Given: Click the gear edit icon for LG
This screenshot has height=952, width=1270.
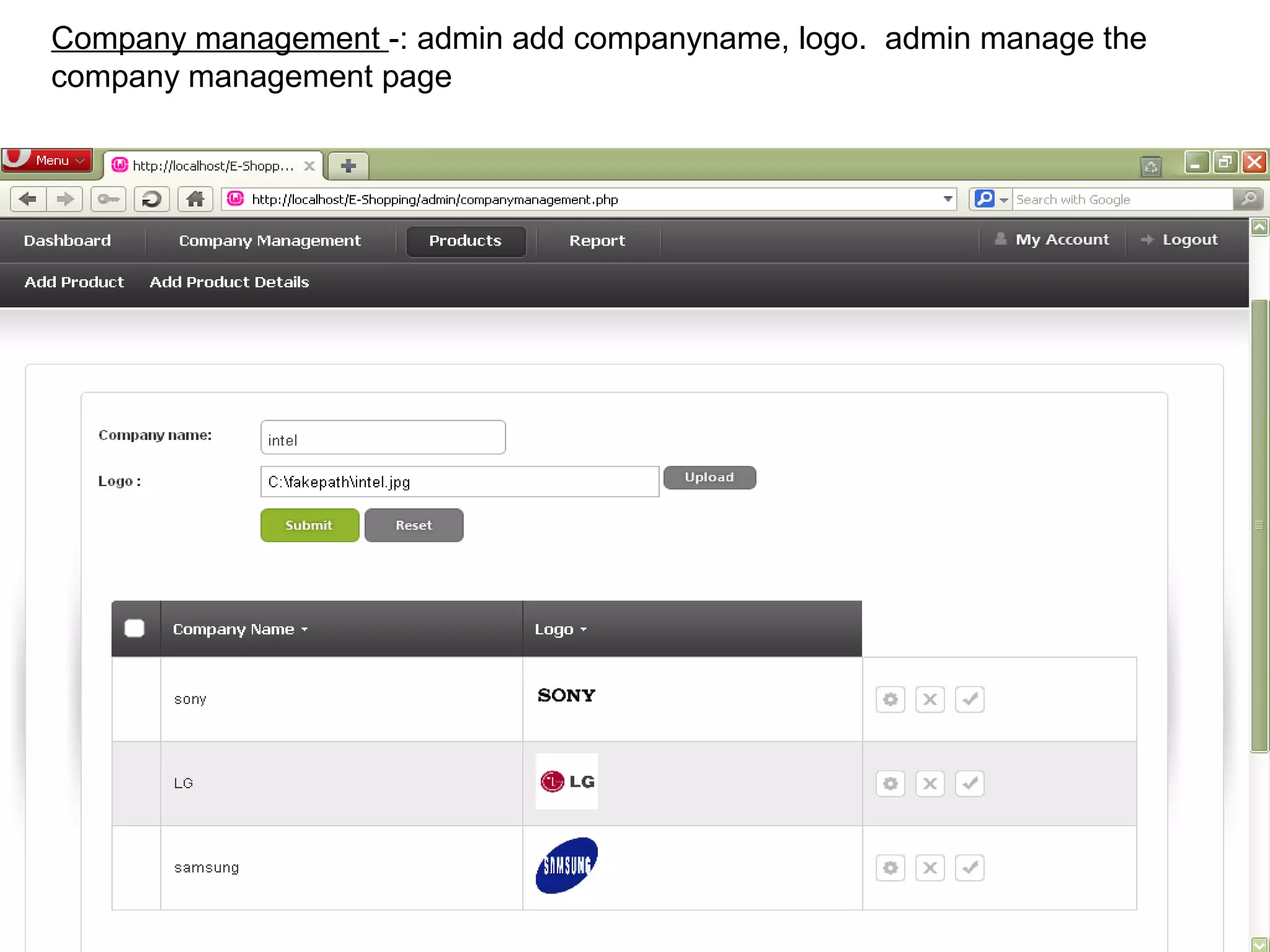Looking at the screenshot, I should click(890, 784).
